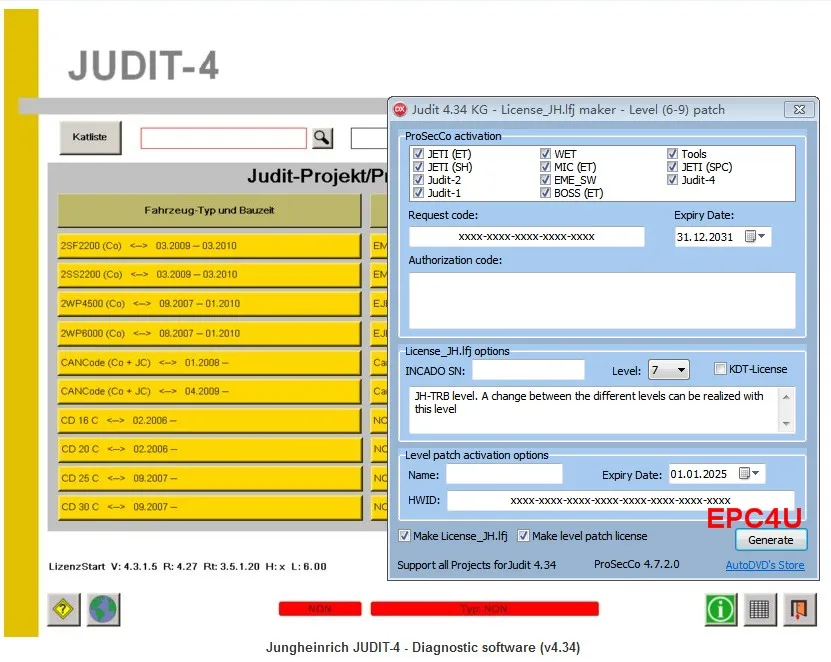Click the Generate button
The image size is (831, 662).
[771, 540]
